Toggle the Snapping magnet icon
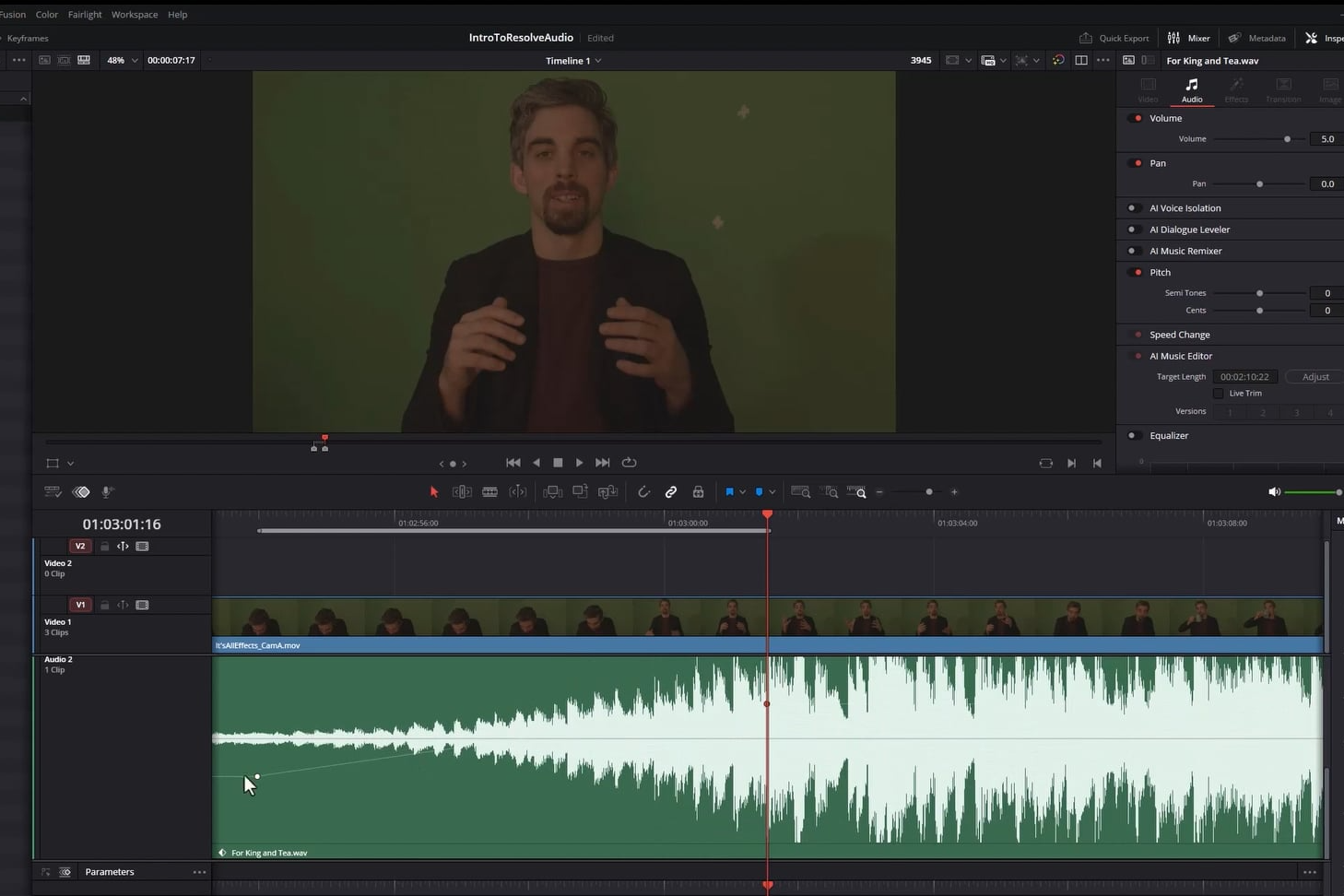Screen dimensions: 1344x896 click(643, 492)
